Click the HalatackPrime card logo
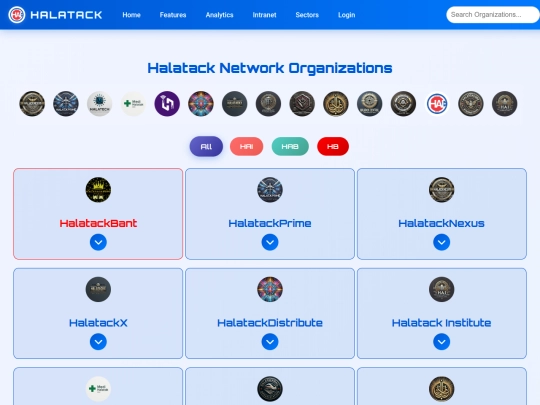Screen dimensions: 540x405 [x=270, y=190]
